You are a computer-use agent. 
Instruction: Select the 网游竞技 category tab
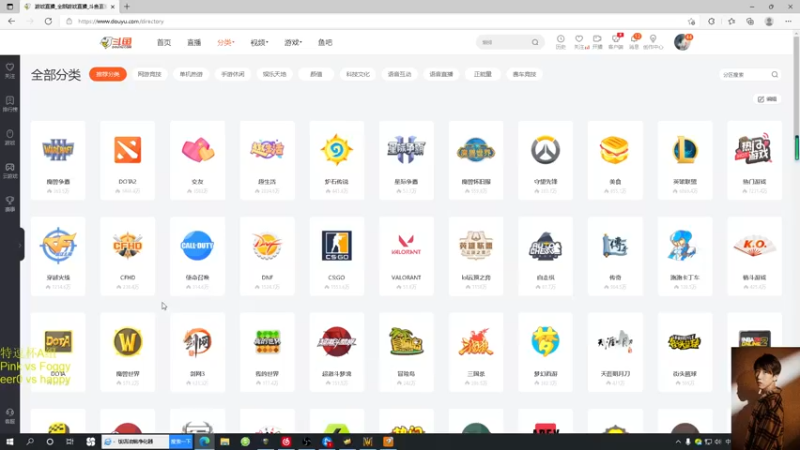click(x=149, y=74)
